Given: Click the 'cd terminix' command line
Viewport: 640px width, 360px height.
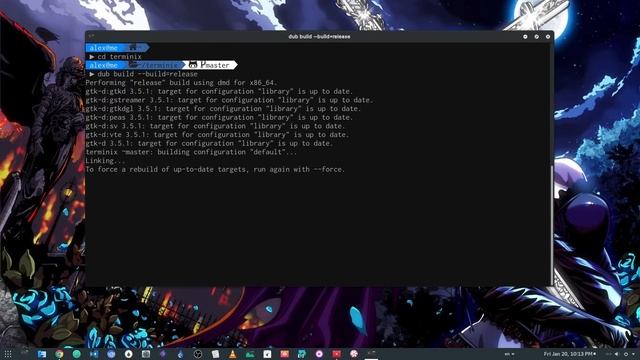Looking at the screenshot, I should (116, 57).
